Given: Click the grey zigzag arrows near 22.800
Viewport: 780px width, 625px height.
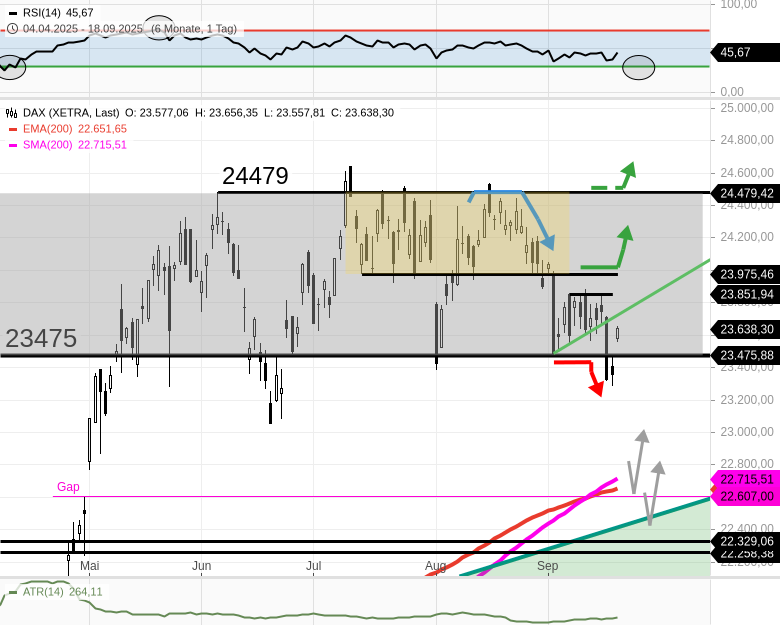Looking at the screenshot, I should (645, 476).
